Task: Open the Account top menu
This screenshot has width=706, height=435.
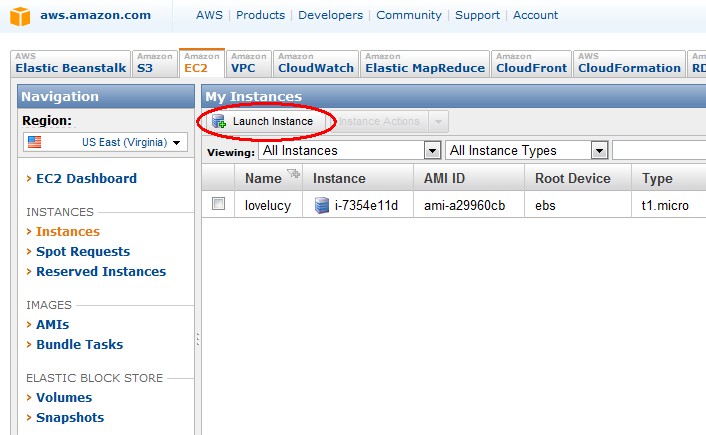Action: click(x=535, y=15)
